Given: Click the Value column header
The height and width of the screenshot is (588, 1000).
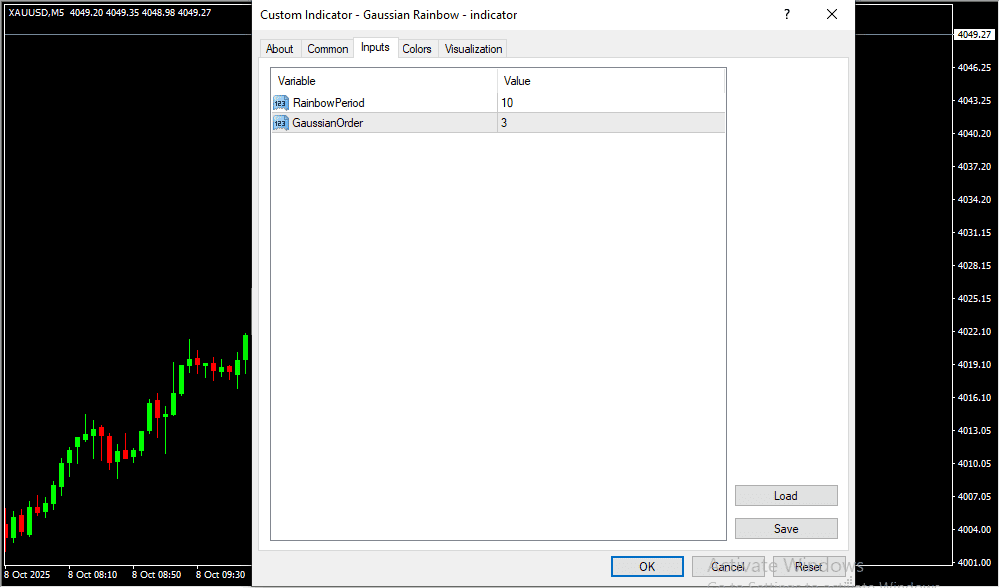Looking at the screenshot, I should click(x=610, y=81).
